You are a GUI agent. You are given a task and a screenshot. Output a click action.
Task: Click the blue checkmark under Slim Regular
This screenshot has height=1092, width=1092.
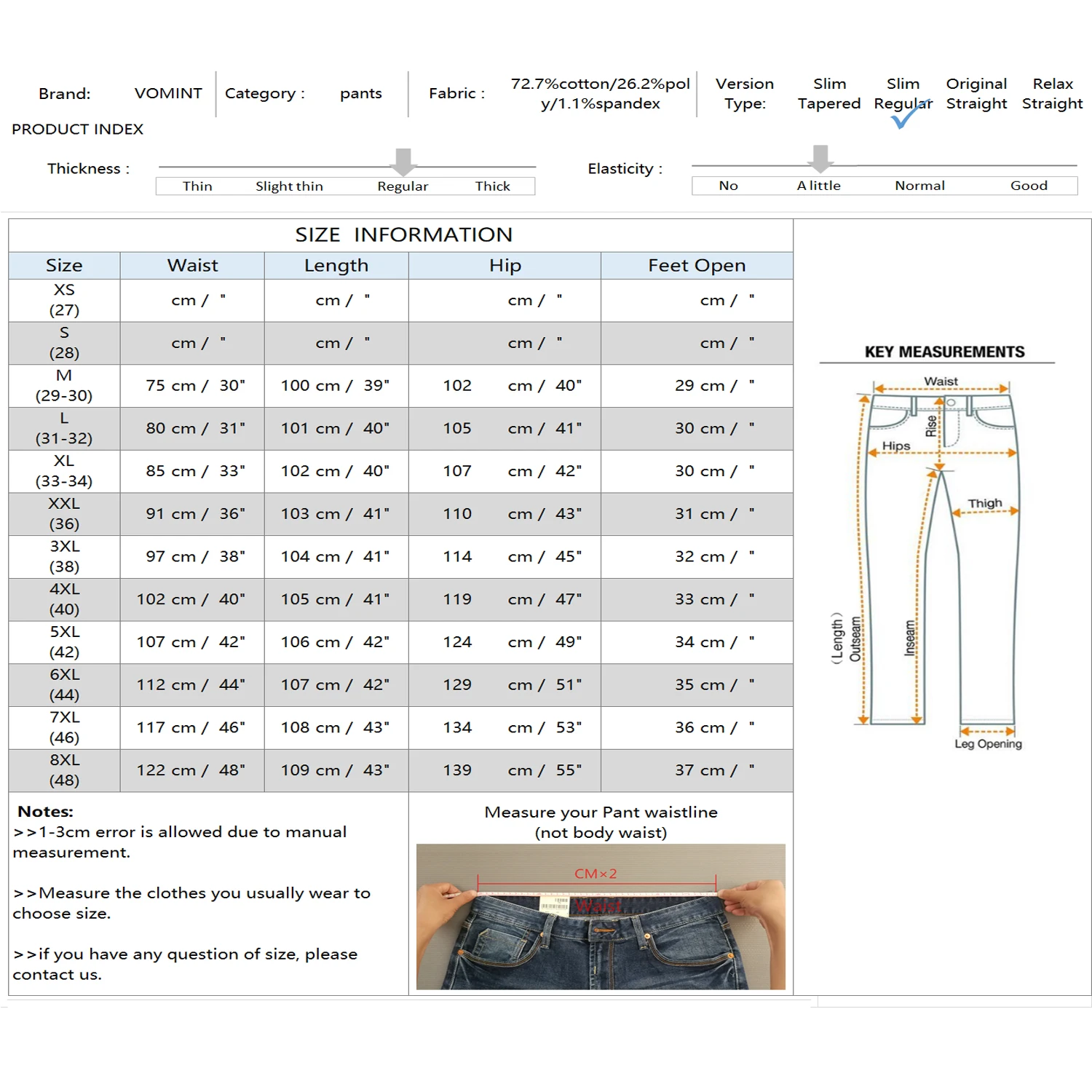click(910, 115)
